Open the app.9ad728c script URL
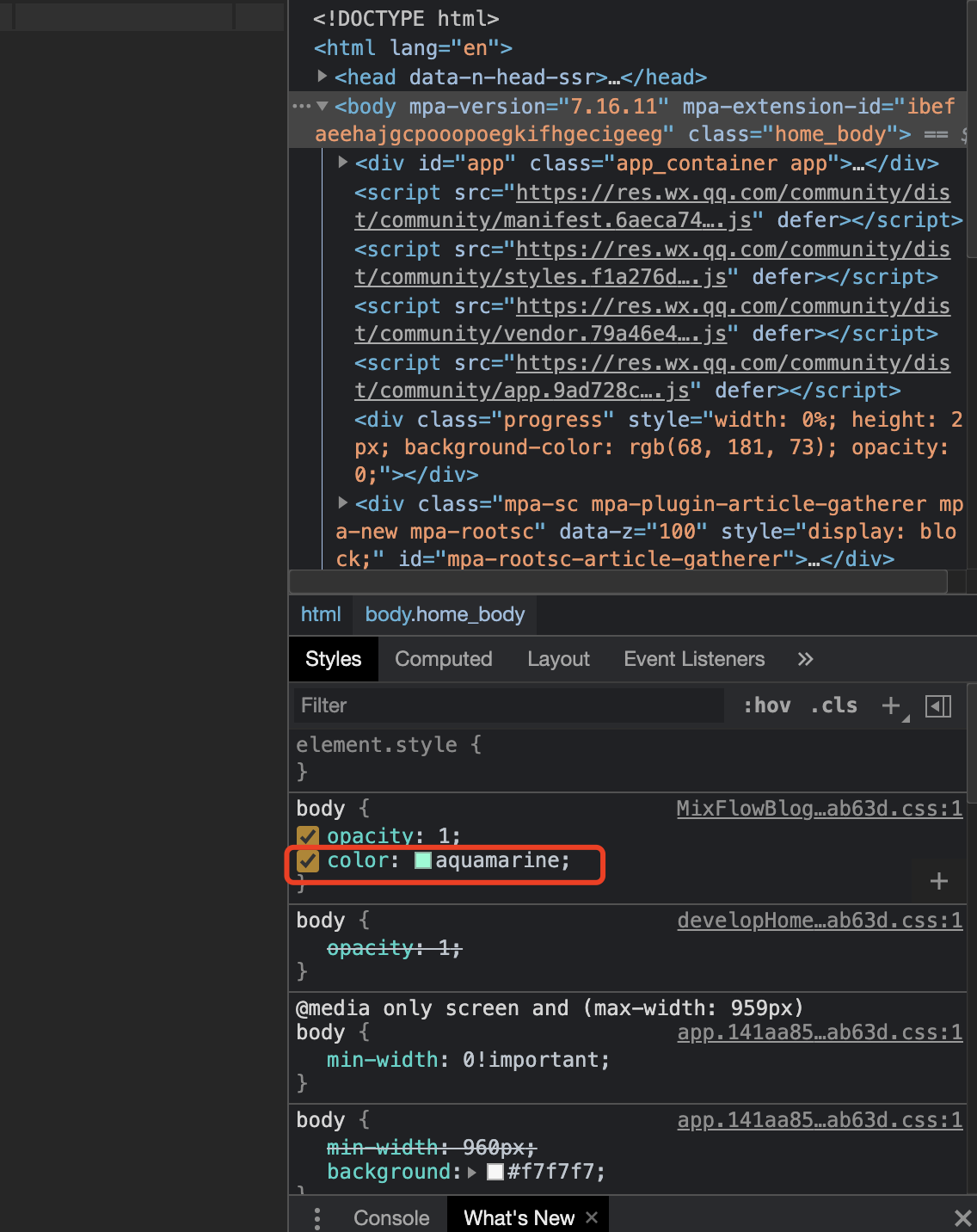Screen dimensions: 977x1232 [x=652, y=377]
